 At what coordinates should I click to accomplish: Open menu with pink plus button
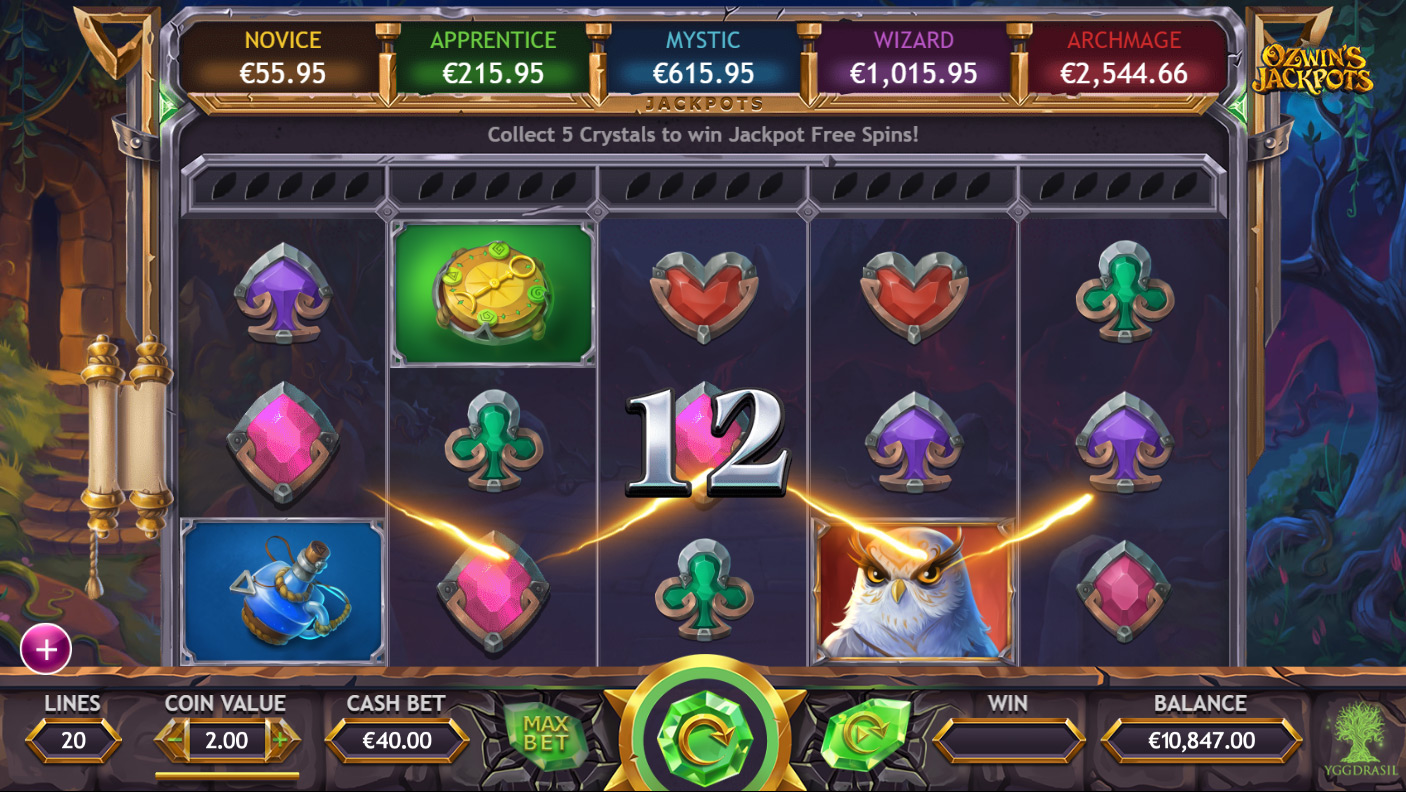[46, 649]
